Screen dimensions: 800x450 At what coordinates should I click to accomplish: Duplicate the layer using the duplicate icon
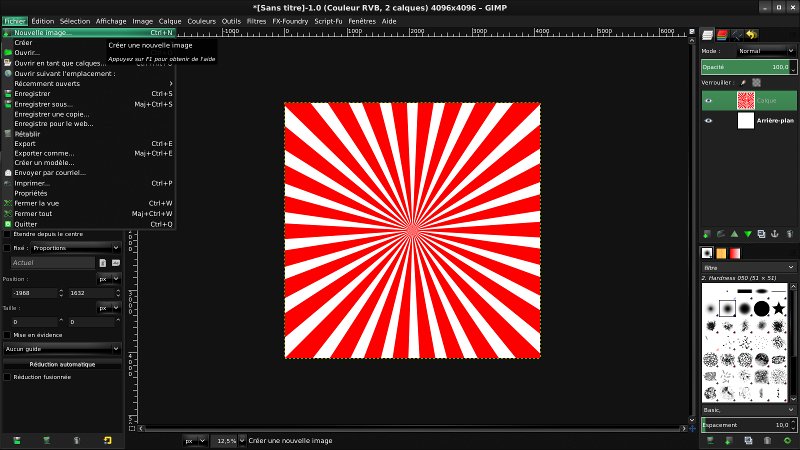click(x=761, y=234)
